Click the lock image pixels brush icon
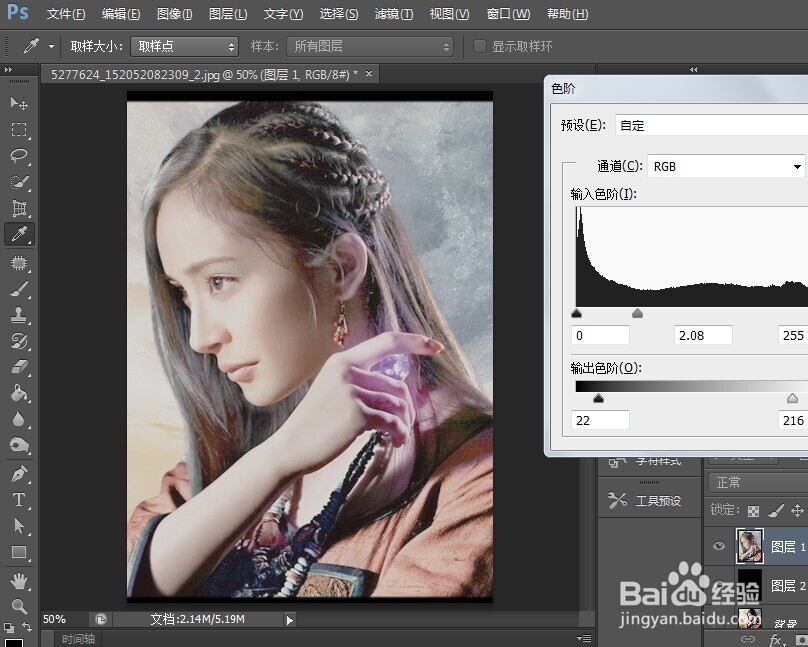 point(776,510)
